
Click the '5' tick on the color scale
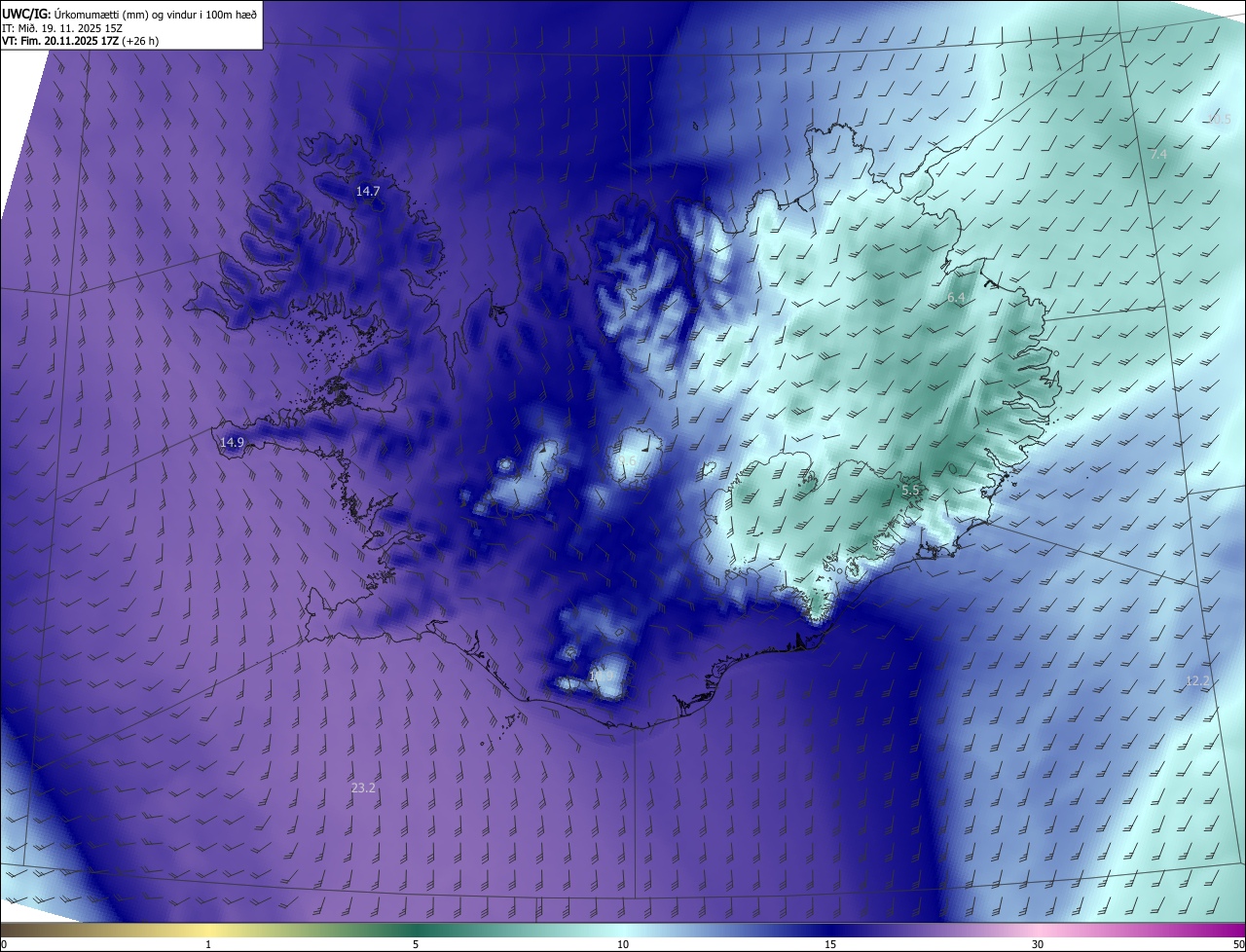pos(416,944)
